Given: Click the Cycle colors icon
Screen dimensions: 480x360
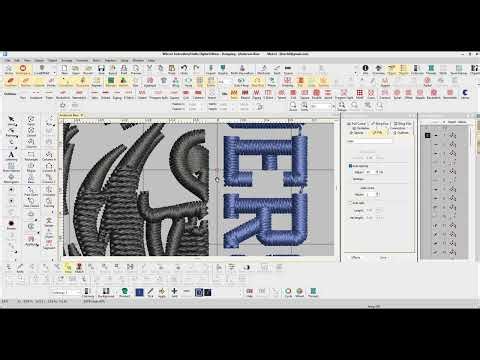Looking at the screenshot, I should (288, 293).
